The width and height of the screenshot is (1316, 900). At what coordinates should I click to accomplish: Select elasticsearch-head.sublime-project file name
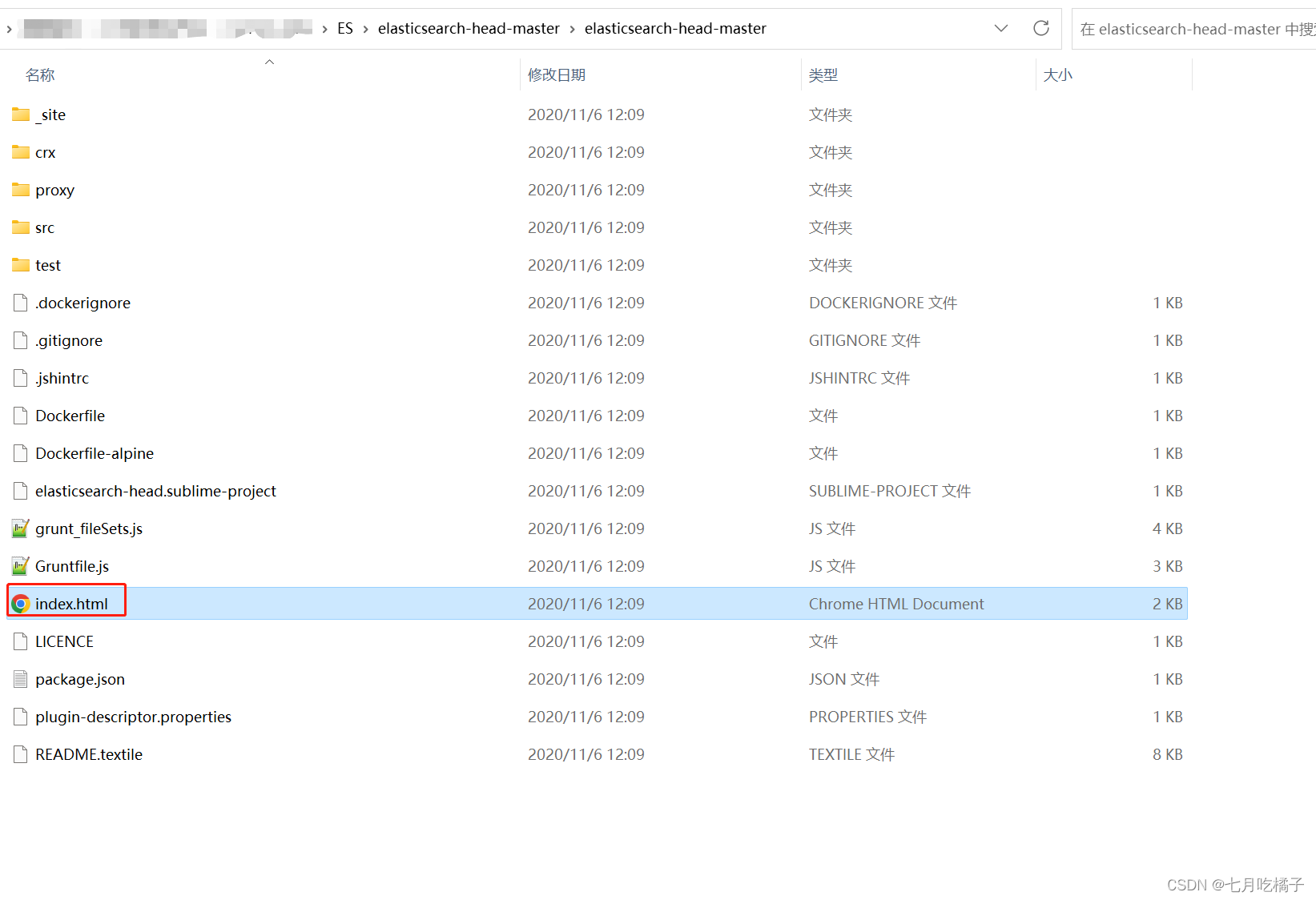155,491
